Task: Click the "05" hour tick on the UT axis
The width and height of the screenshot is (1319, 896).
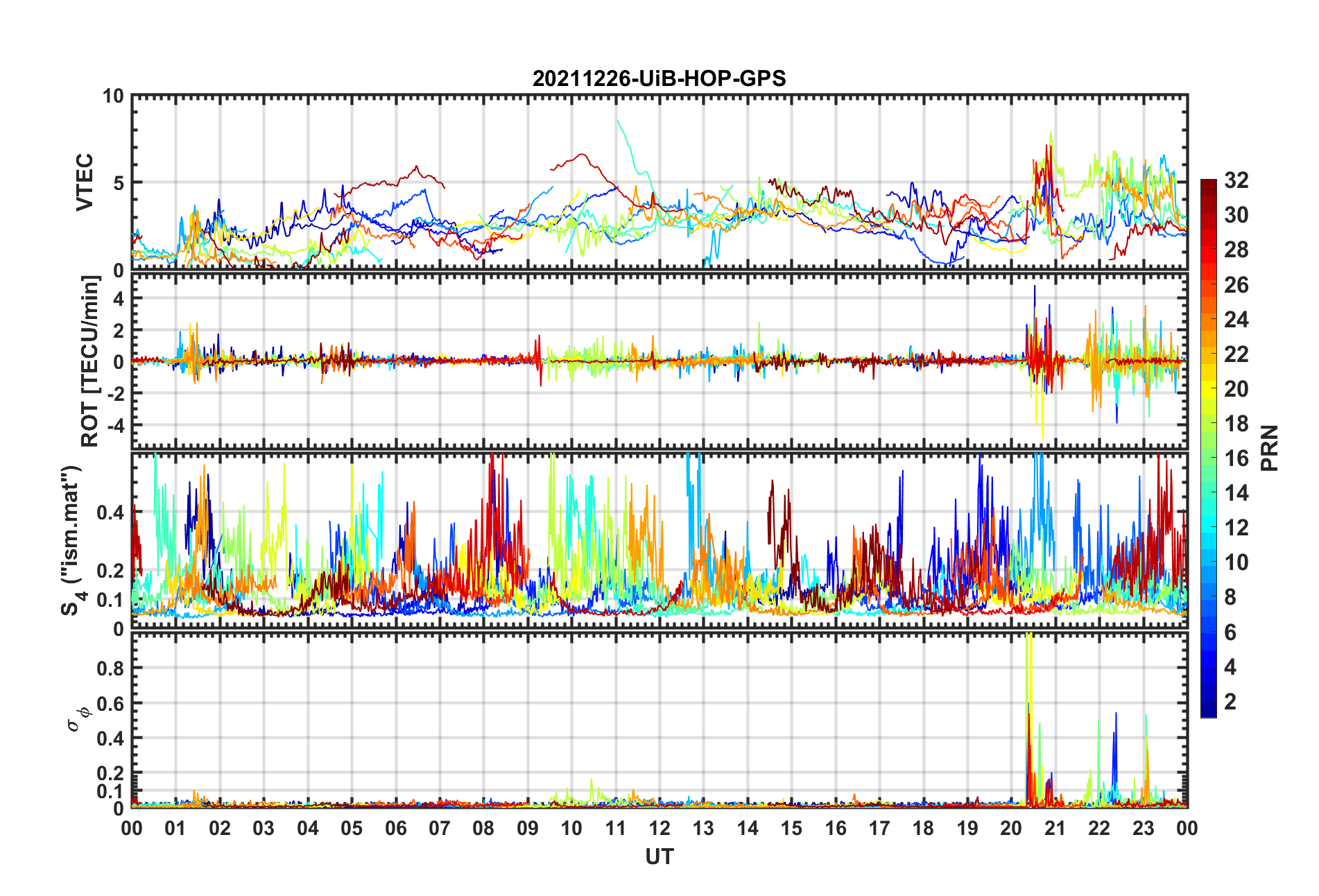Action: click(x=352, y=828)
